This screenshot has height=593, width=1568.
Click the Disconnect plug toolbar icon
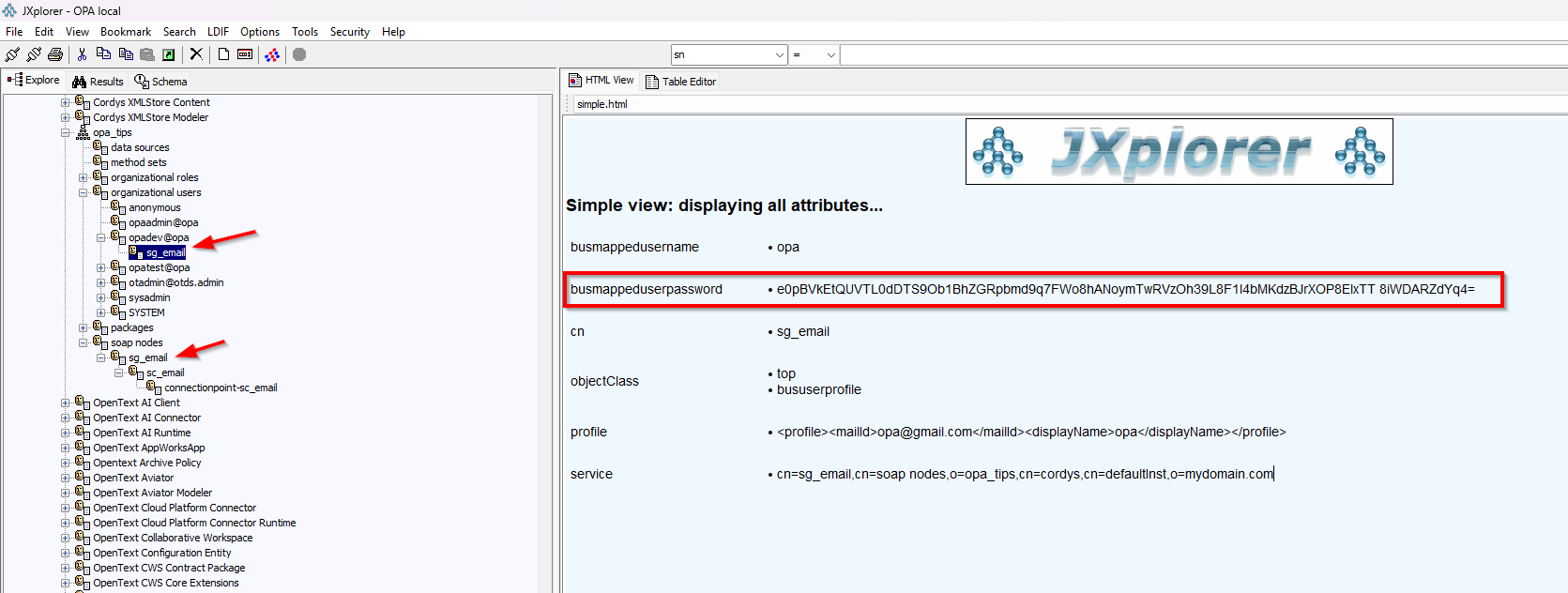point(34,54)
